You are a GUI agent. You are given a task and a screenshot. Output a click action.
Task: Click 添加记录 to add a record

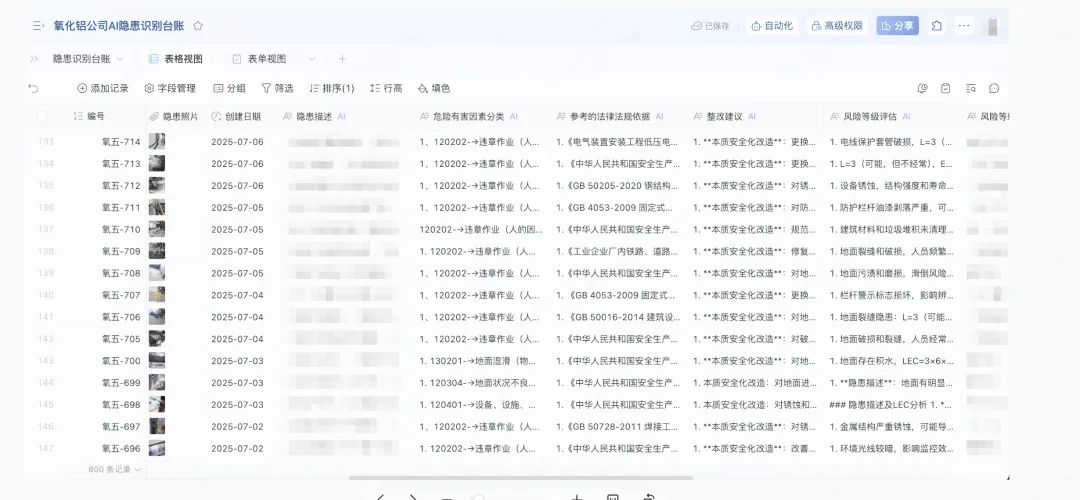coord(103,88)
